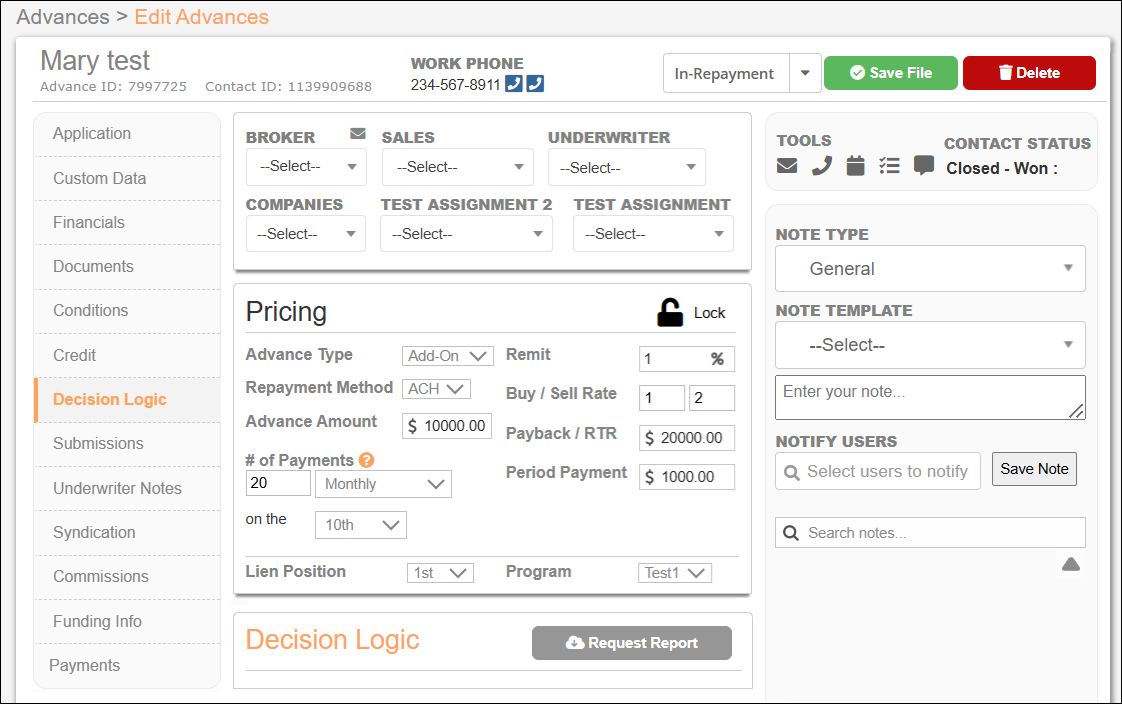Viewport: 1122px width, 704px height.
Task: Click the second phone icon beside work phone number
Action: click(535, 84)
